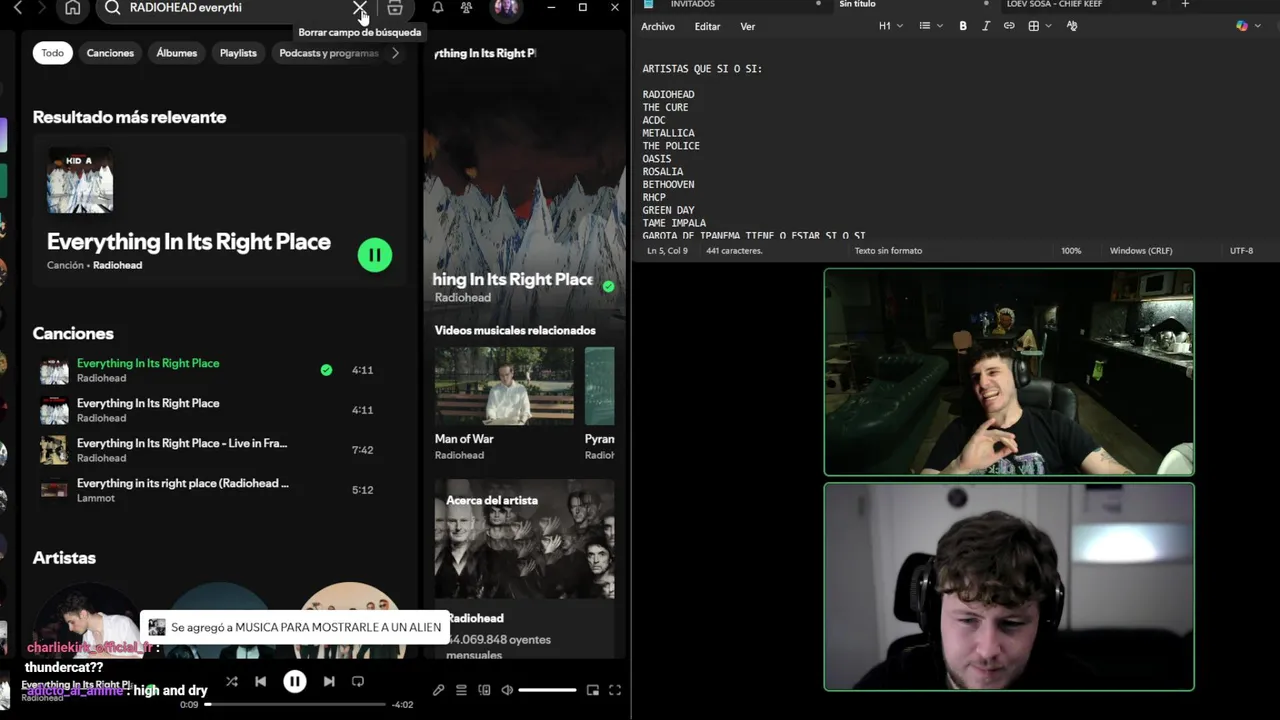The height and width of the screenshot is (720, 1280).
Task: Click Windows (CRLF) in Notepad status bar
Action: [x=1141, y=251]
